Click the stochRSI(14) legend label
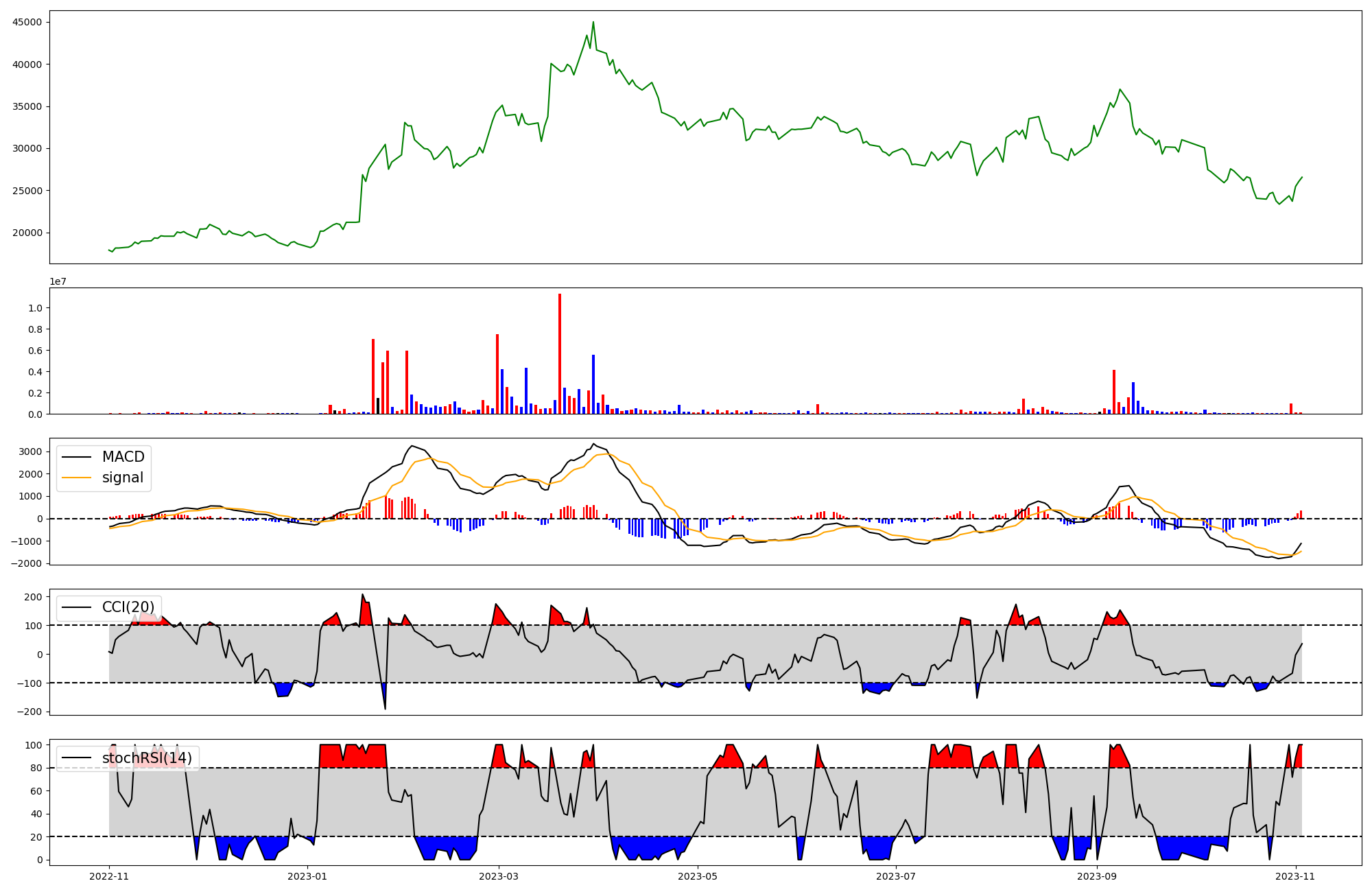This screenshot has width=1372, height=892. tap(147, 758)
